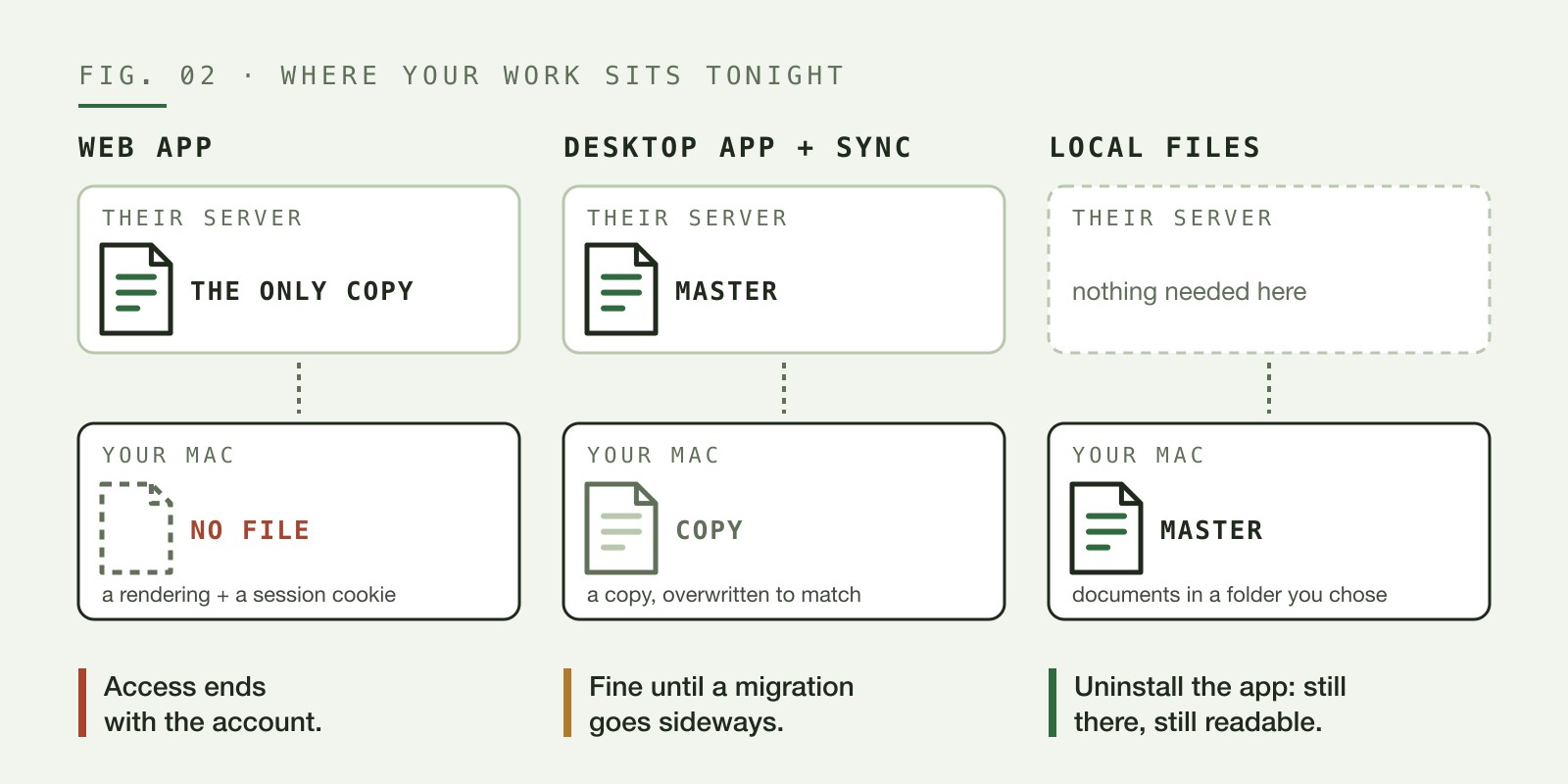Click the figure title 'FIG. 02 · WHERE YOUR WORK SITS TONIGHT'
The width and height of the screenshot is (1568, 784).
pos(462,75)
